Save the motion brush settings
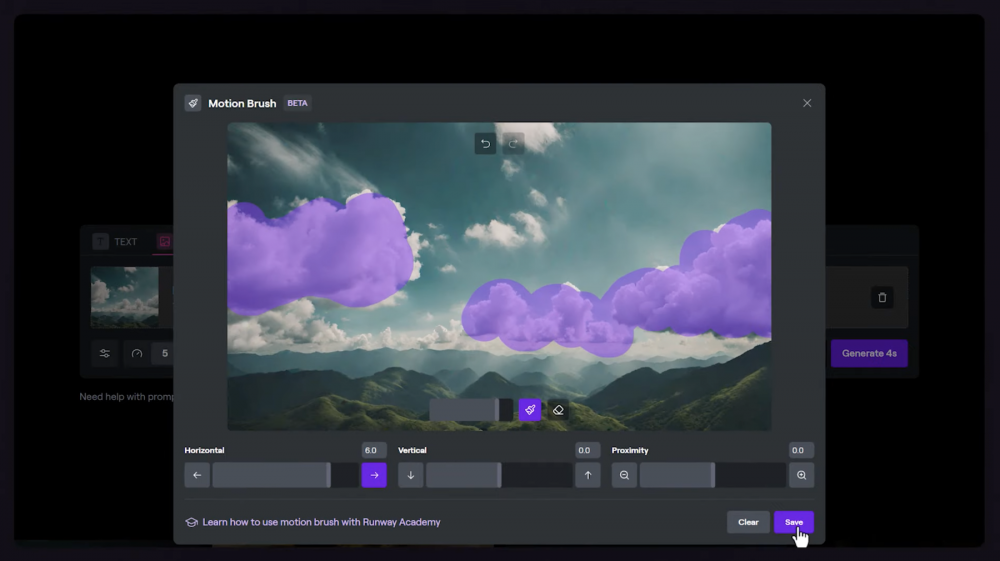 pos(794,522)
